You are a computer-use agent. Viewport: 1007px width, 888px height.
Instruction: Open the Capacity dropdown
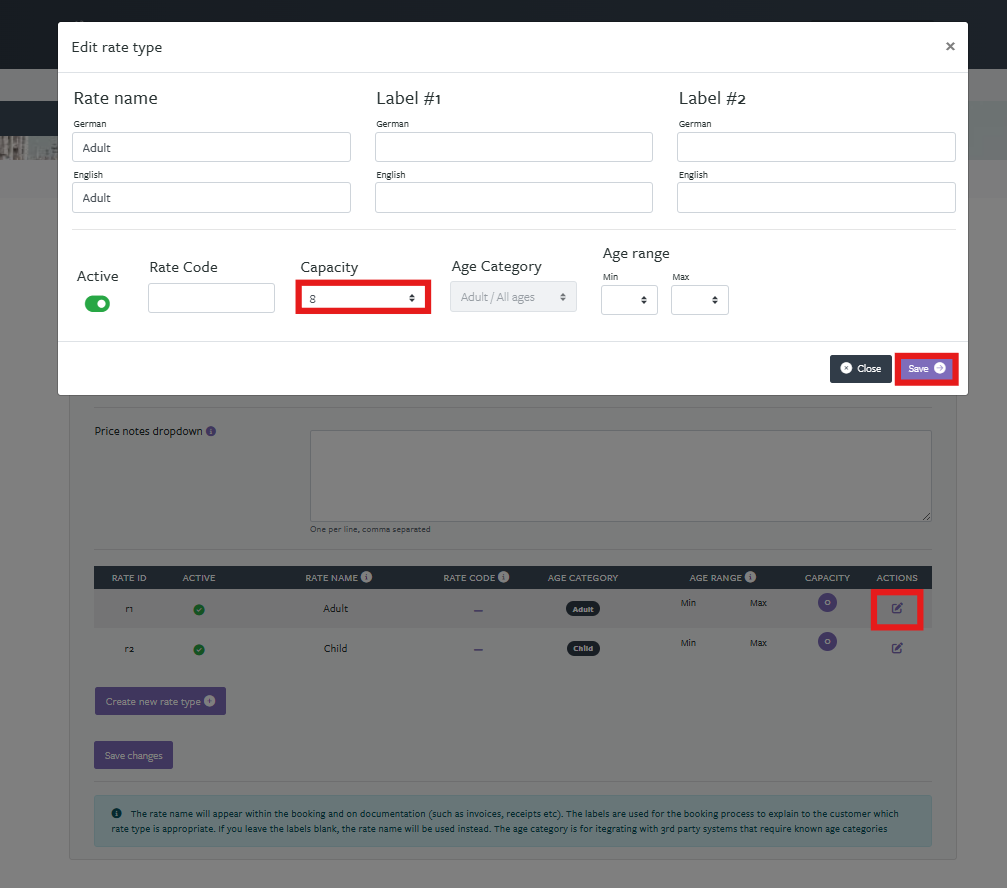tap(363, 298)
